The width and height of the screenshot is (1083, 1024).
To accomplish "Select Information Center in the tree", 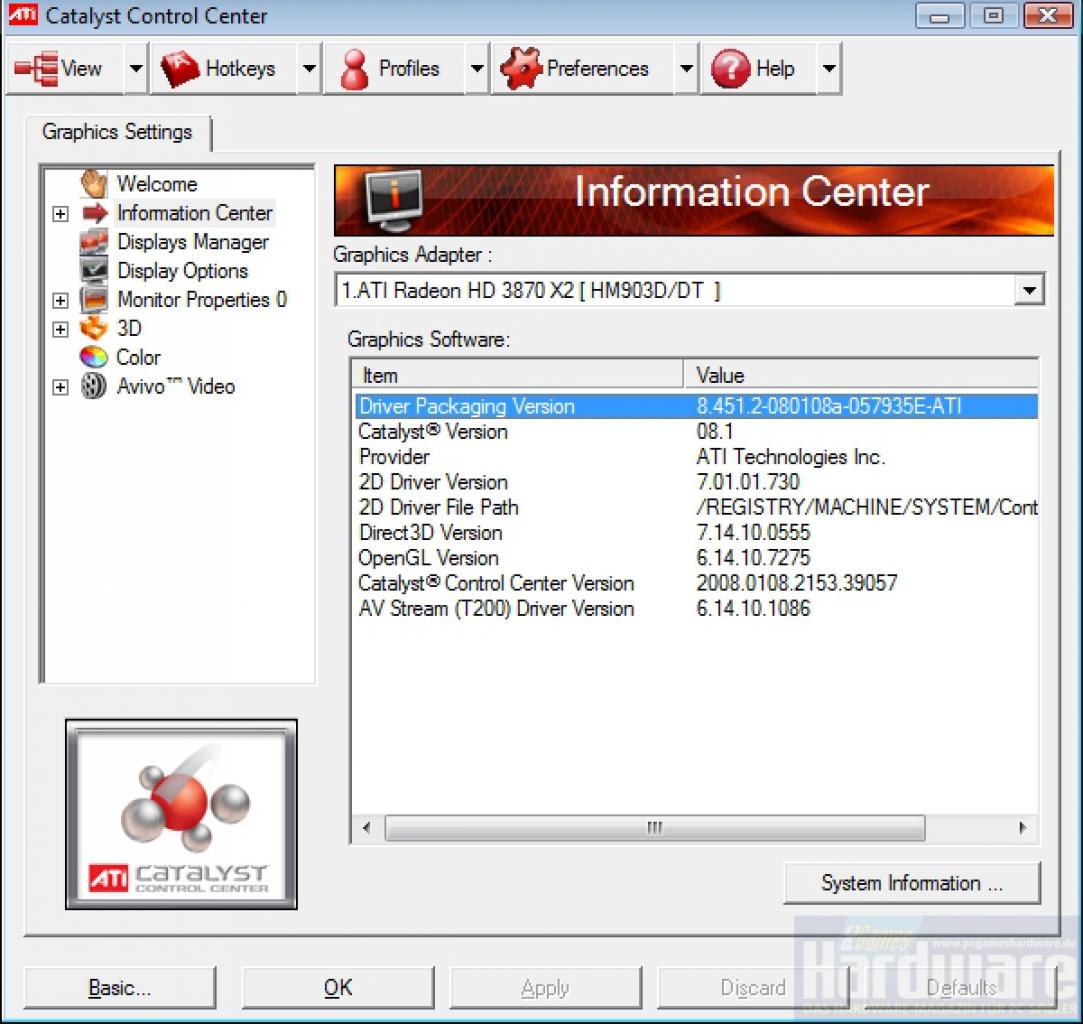I will click(x=195, y=213).
